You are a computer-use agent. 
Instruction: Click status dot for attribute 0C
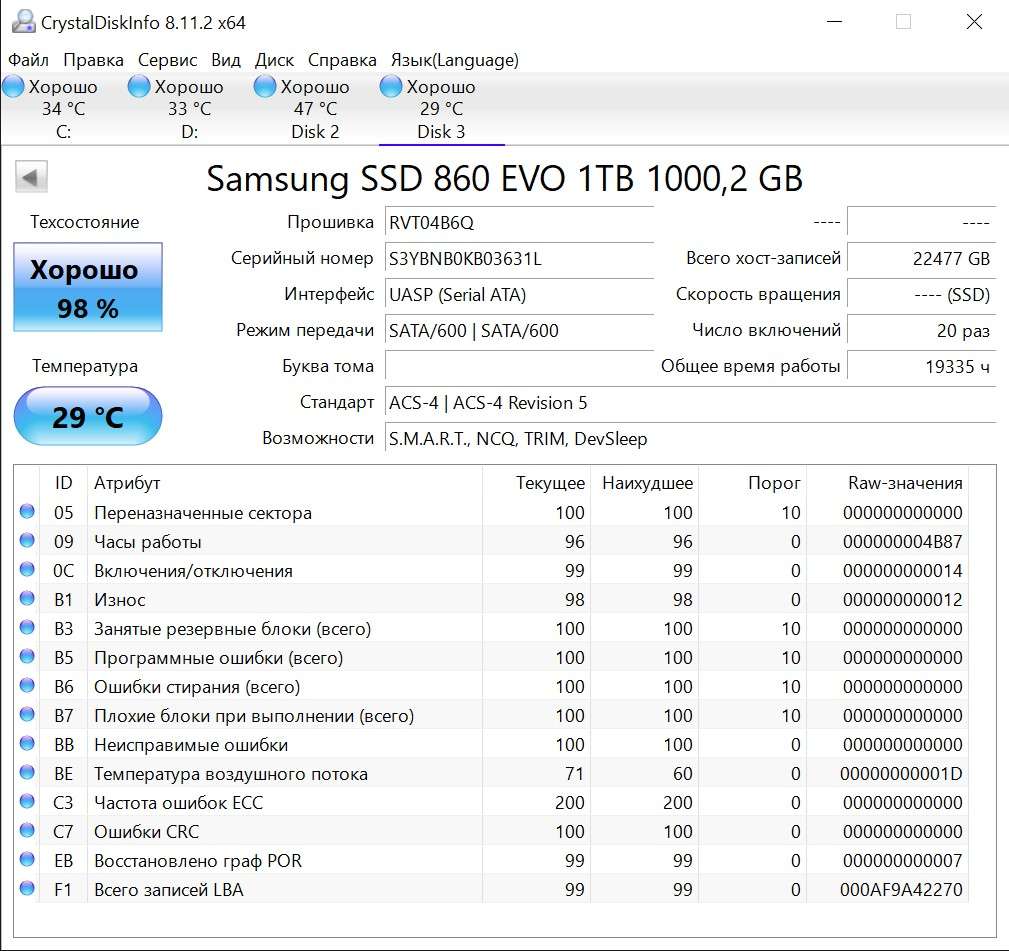(27, 569)
